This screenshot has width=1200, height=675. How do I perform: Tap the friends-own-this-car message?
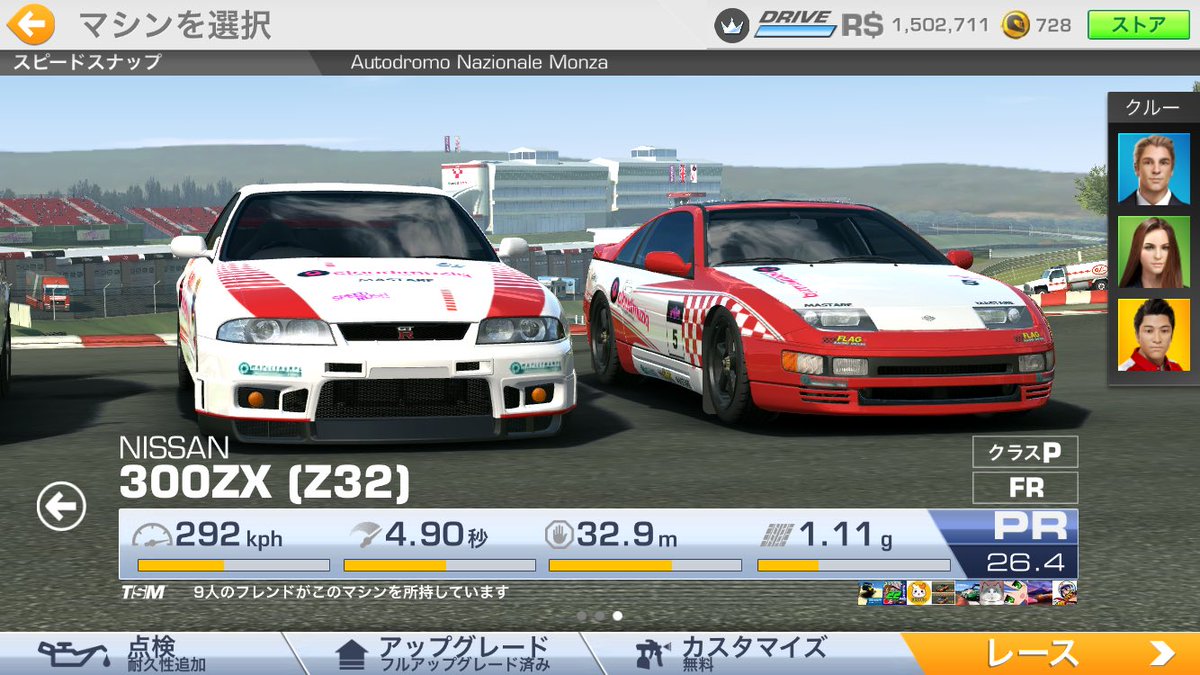[352, 592]
